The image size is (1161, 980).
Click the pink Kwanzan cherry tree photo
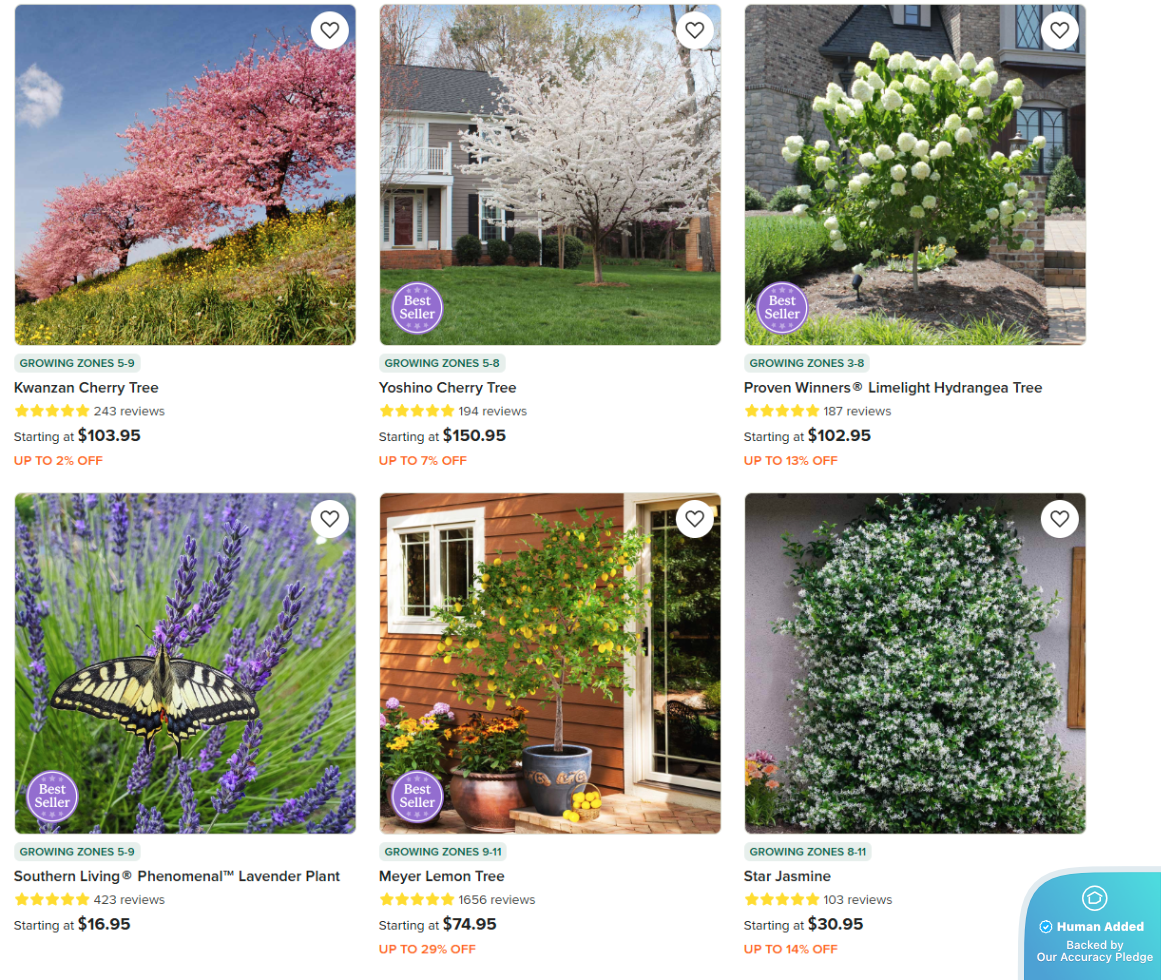[185, 175]
